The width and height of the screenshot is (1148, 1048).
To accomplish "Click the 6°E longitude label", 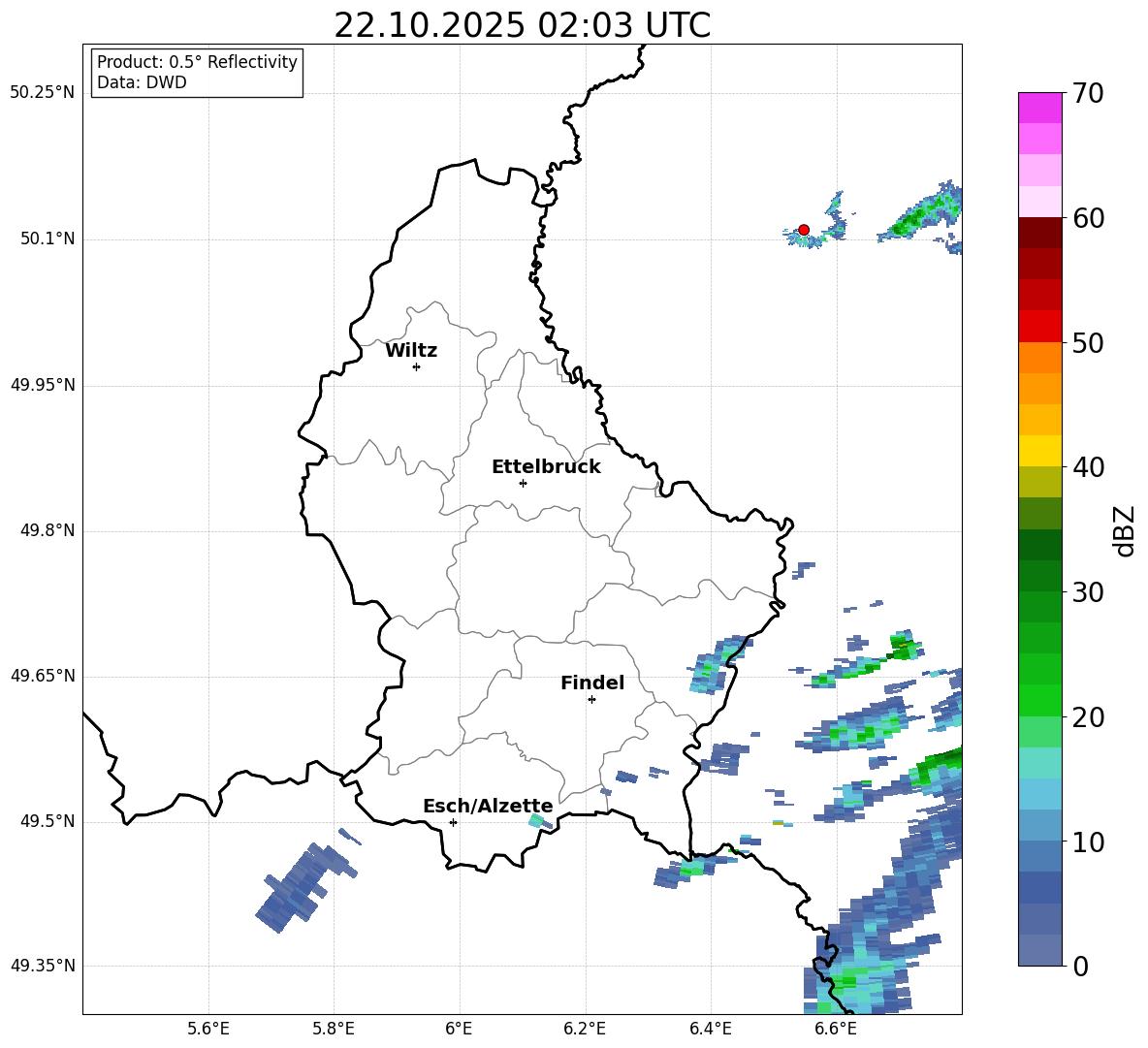I will point(459,1029).
